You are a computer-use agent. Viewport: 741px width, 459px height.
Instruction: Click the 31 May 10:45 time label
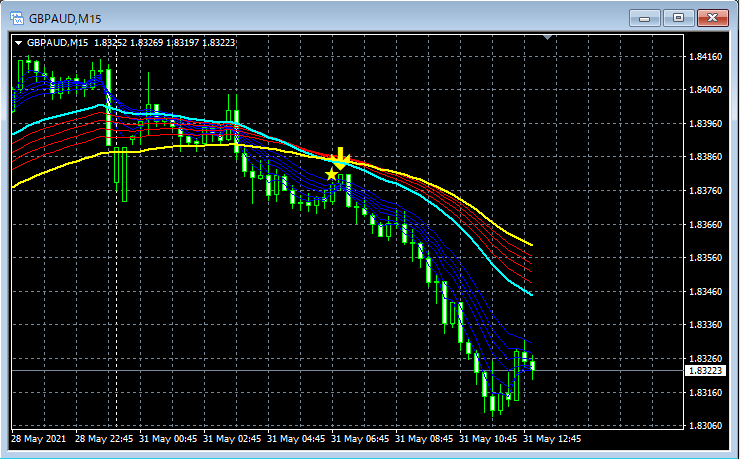(x=488, y=439)
